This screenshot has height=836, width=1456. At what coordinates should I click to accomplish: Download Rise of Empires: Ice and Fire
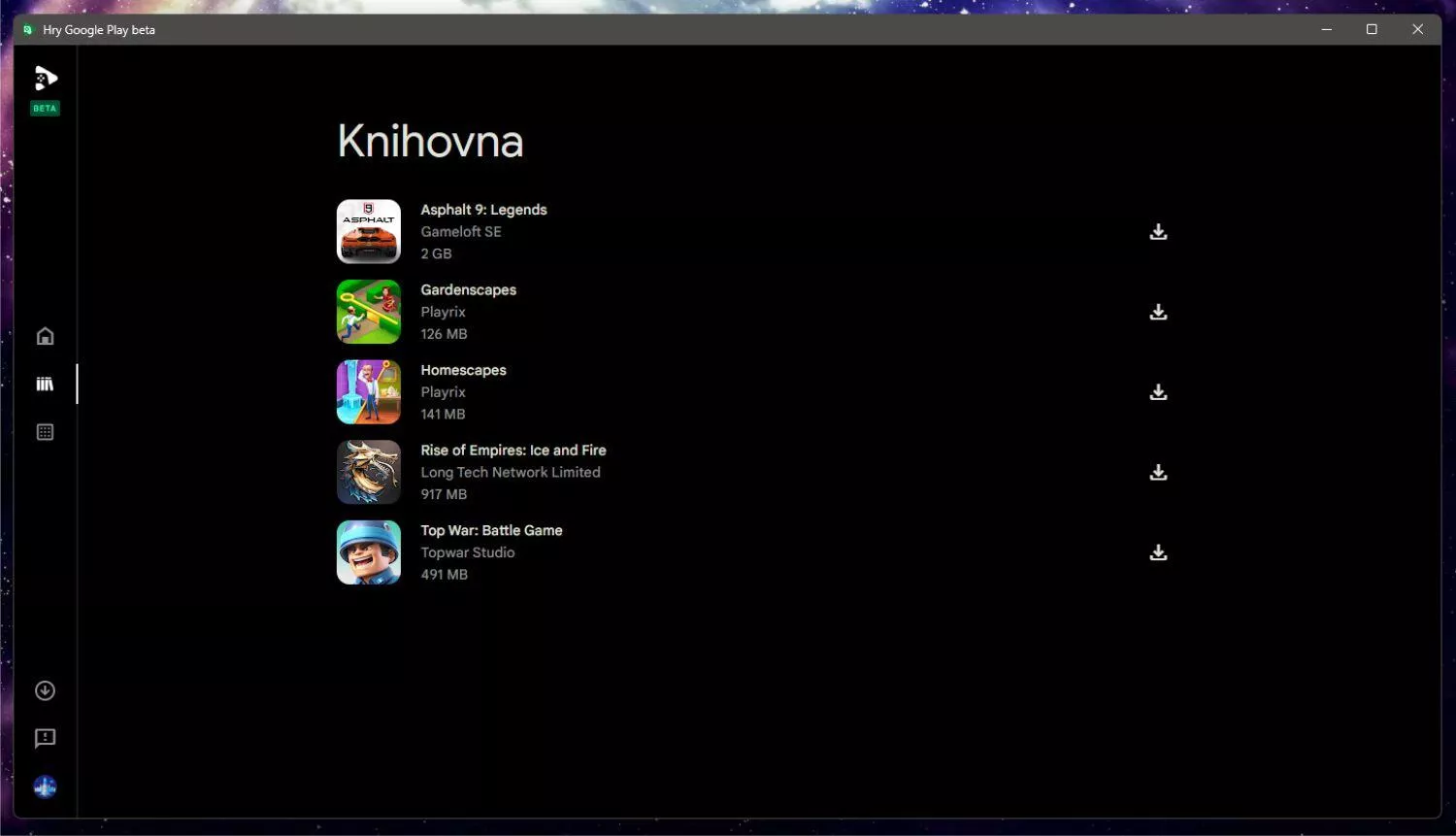point(1158,472)
